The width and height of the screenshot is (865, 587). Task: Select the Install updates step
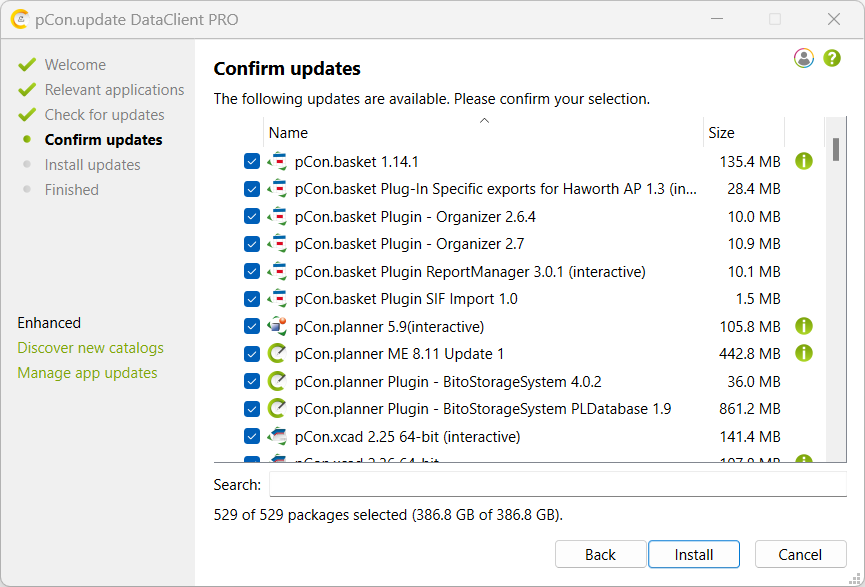coord(92,164)
